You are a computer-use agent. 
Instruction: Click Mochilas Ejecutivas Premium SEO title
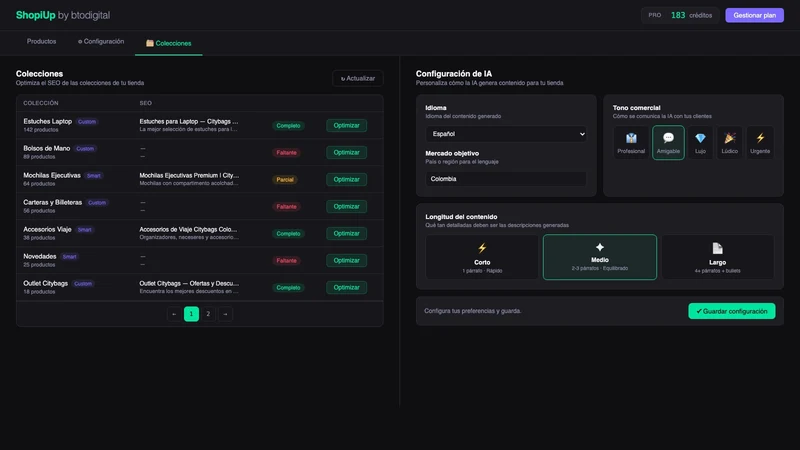(x=189, y=176)
